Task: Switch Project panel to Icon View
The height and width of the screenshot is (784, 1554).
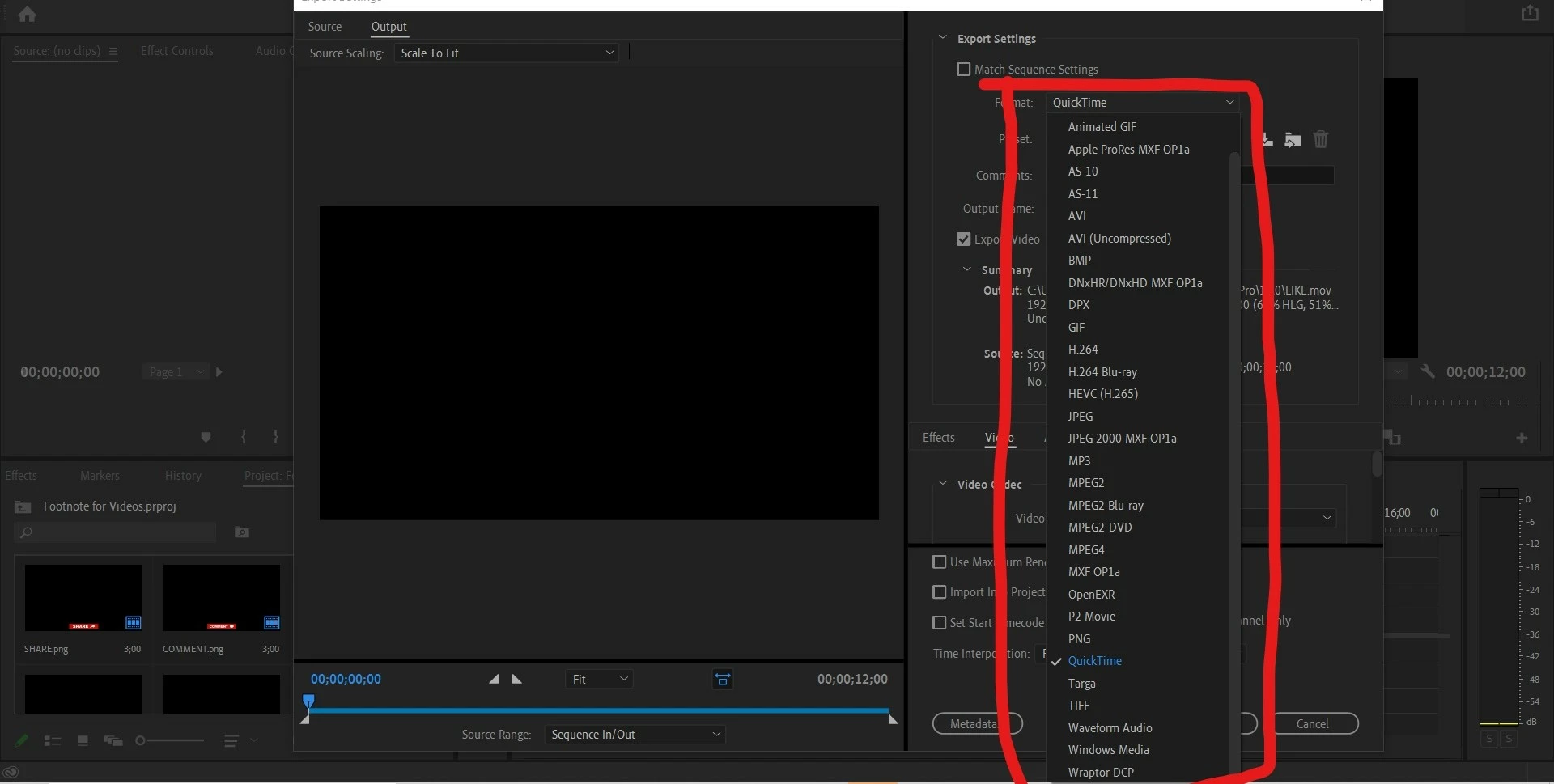Action: [83, 740]
